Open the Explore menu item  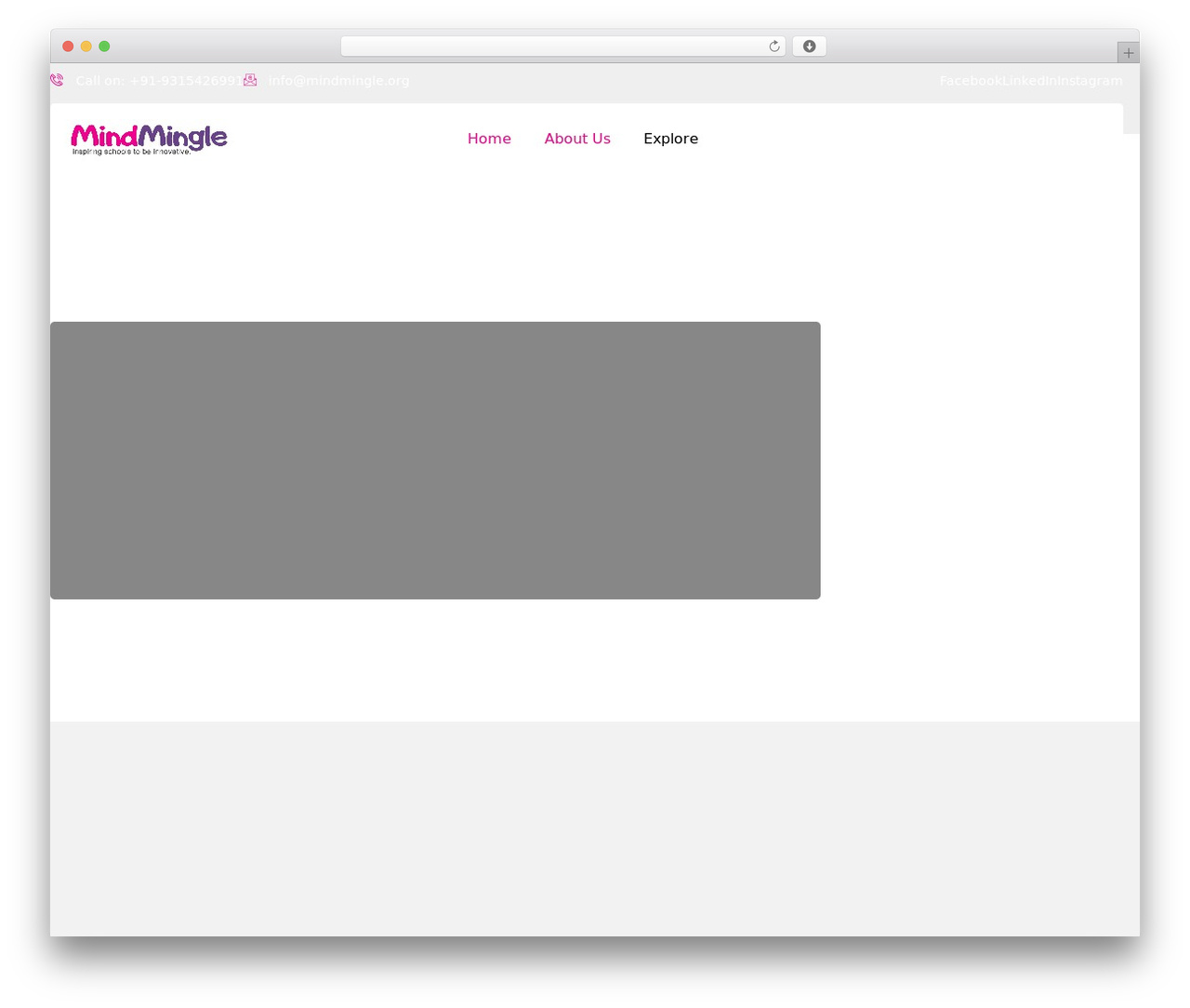click(x=670, y=139)
